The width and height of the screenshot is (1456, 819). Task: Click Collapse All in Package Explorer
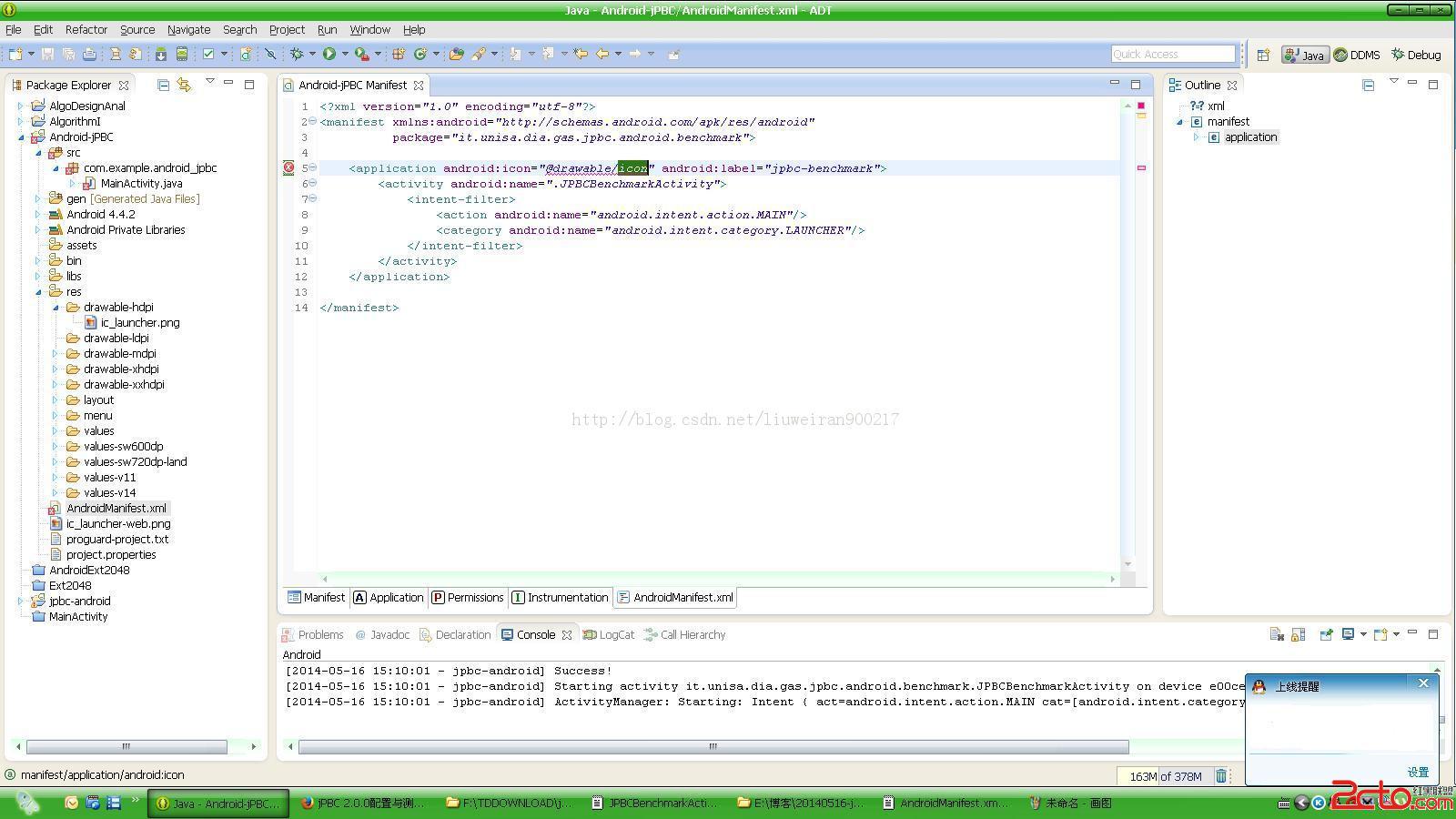pos(163,85)
